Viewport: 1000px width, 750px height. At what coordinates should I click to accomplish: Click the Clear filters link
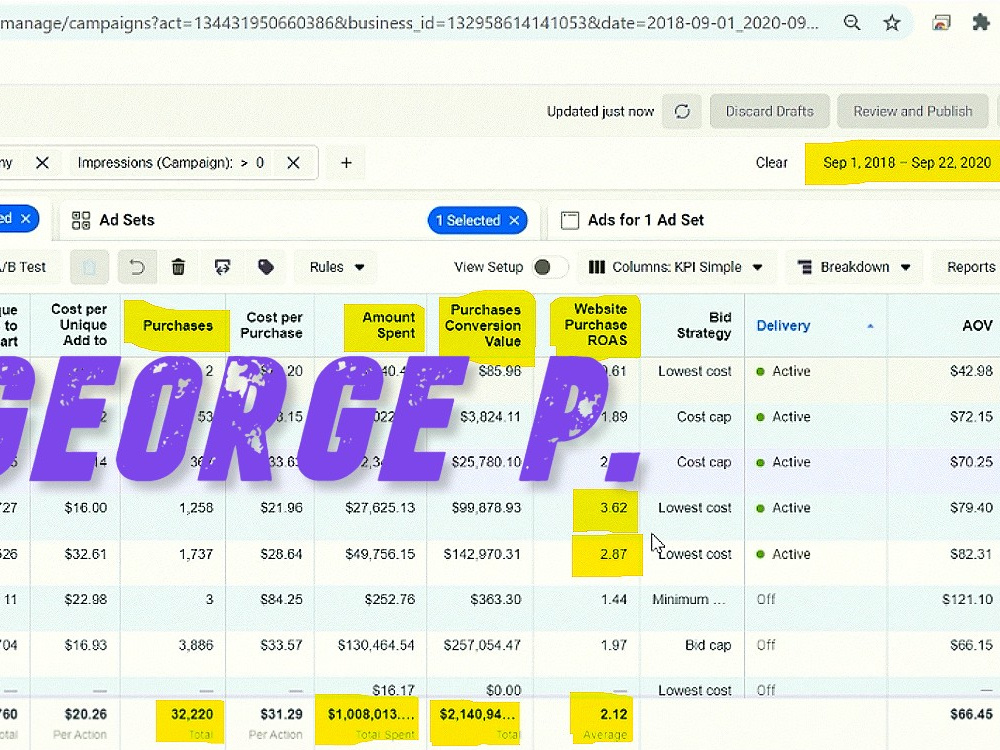[772, 163]
